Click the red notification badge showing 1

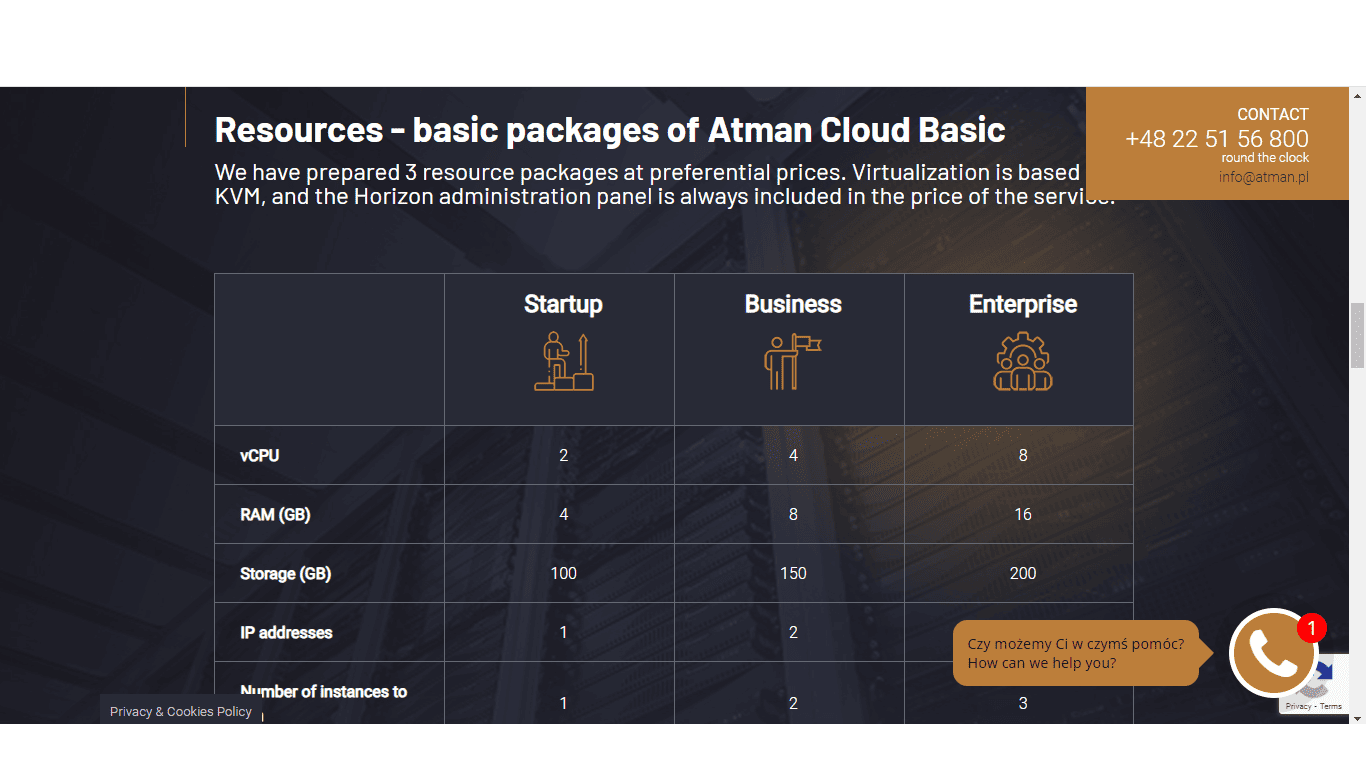point(1311,628)
